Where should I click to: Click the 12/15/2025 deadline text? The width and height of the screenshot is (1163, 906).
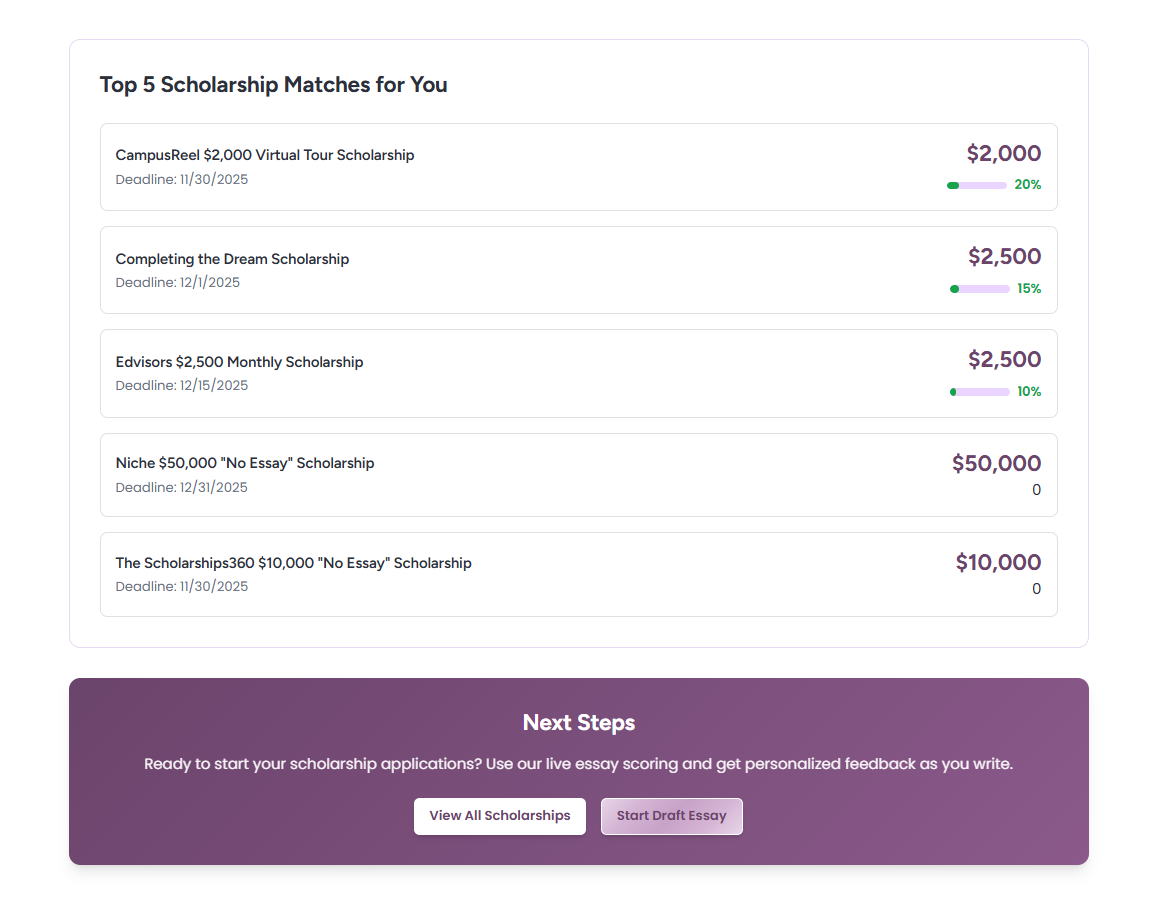point(182,386)
